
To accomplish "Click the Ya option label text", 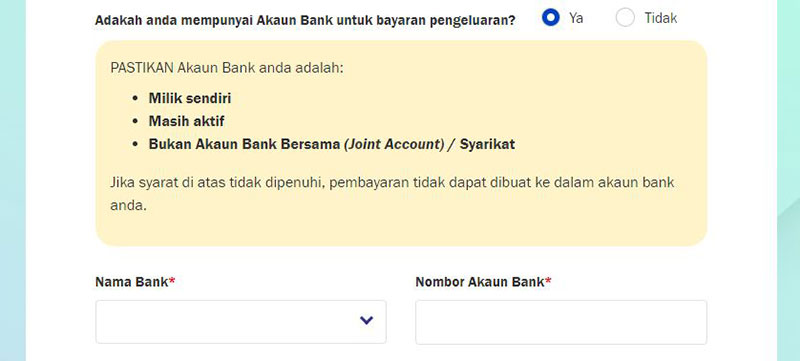I will [576, 18].
